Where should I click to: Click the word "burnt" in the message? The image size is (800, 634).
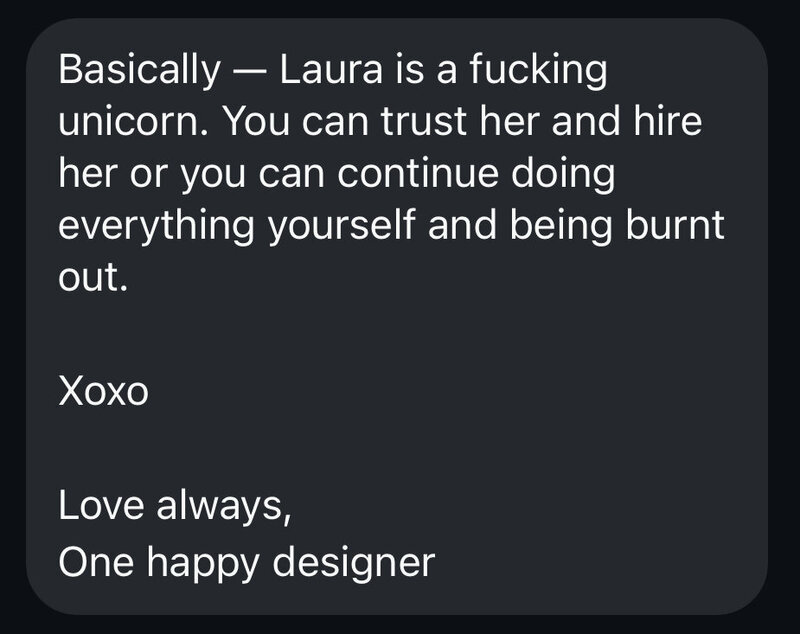(x=674, y=224)
